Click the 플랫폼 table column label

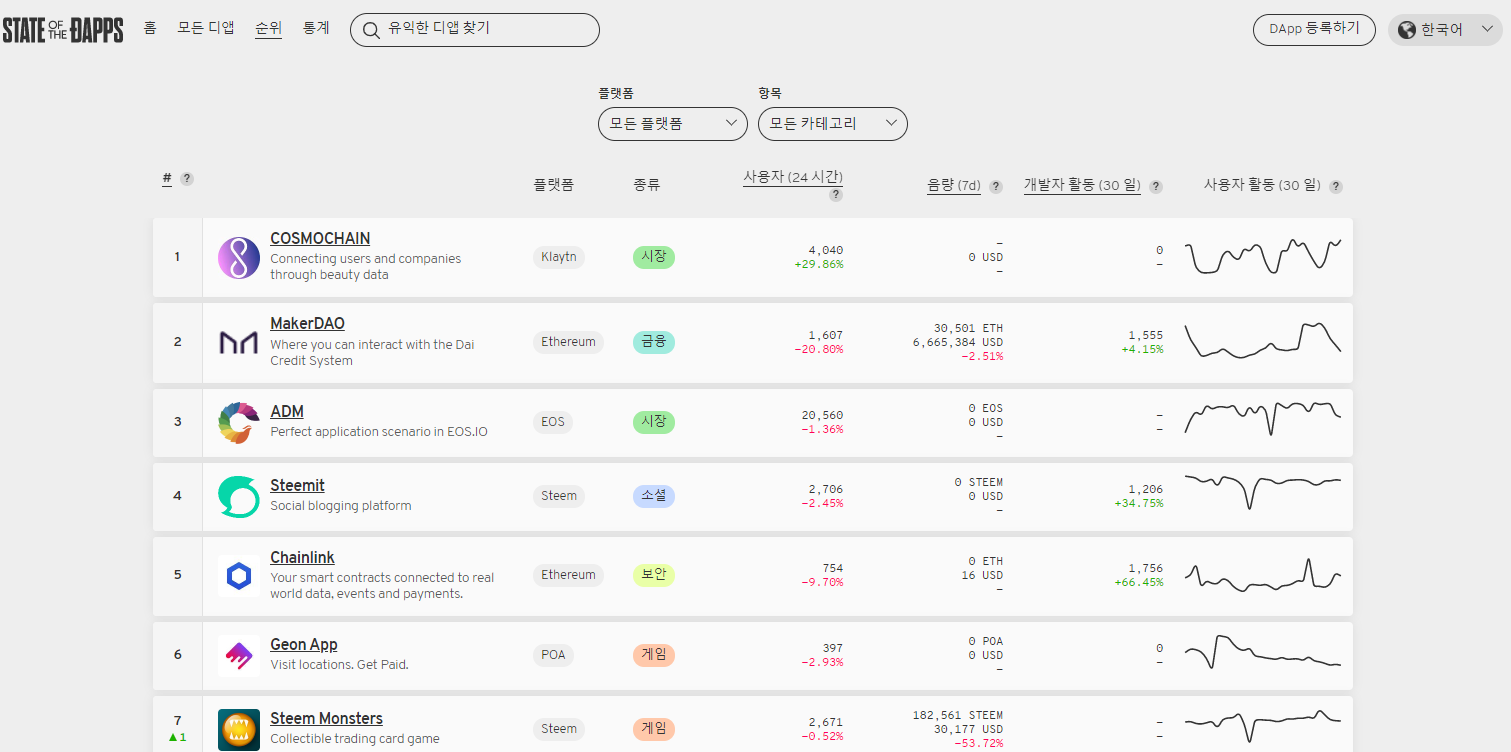coord(553,186)
